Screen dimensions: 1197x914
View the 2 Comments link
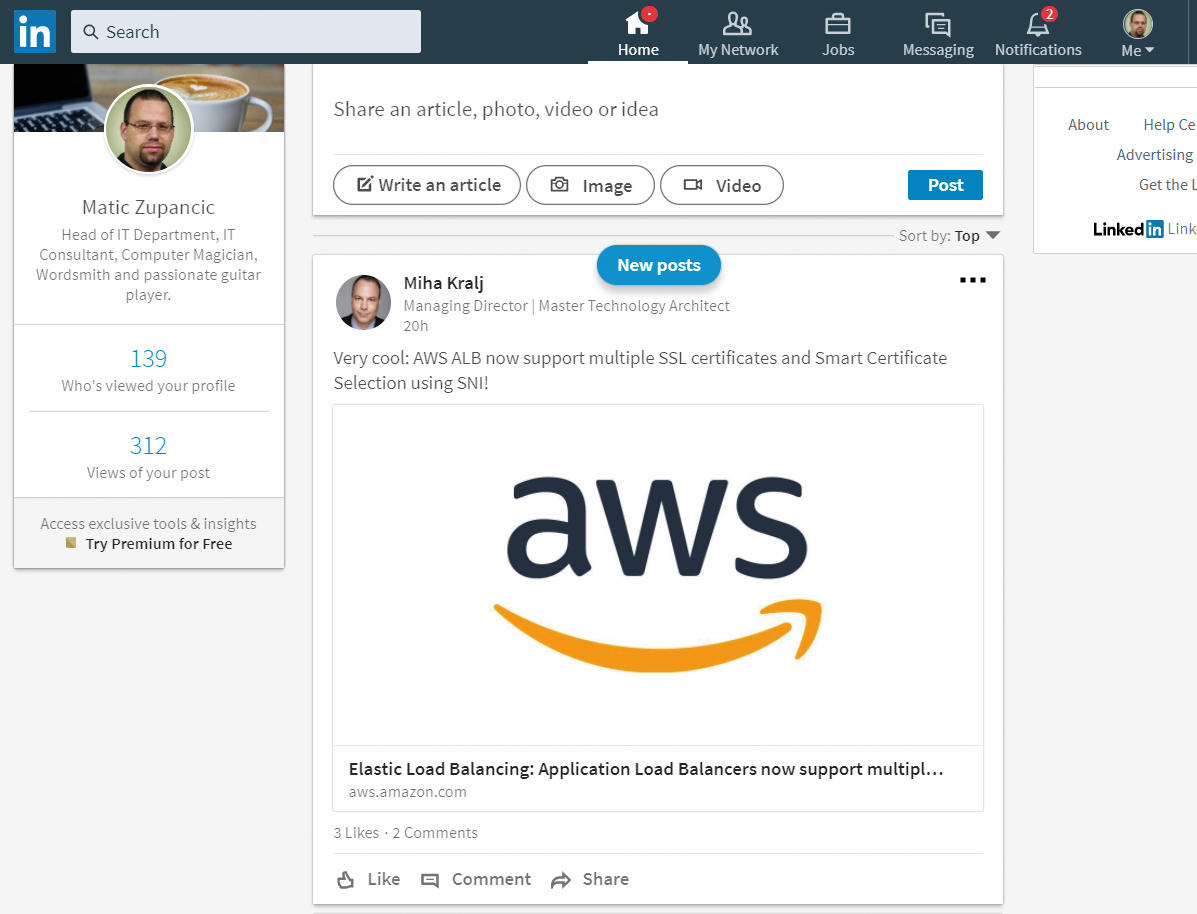click(x=435, y=832)
